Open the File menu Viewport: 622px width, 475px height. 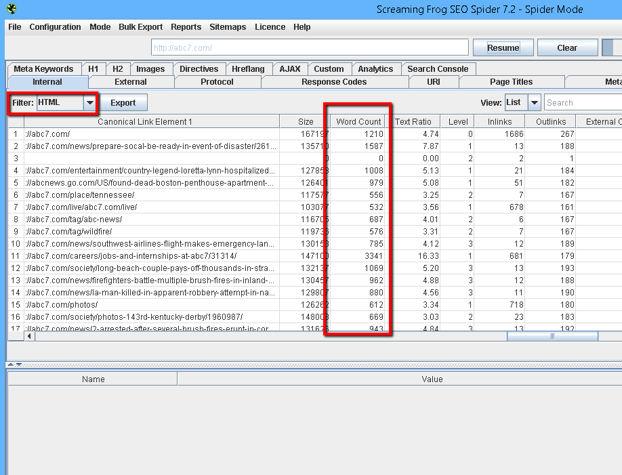(15, 27)
